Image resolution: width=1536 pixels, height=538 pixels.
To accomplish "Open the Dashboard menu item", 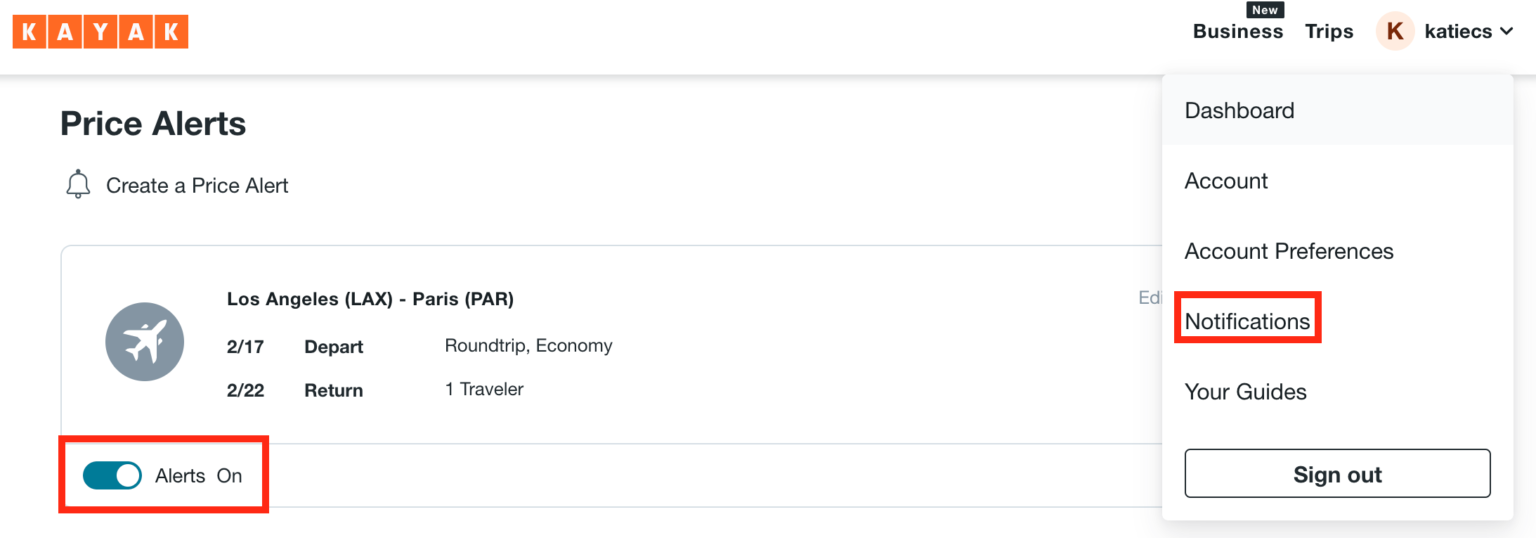I will click(x=1239, y=111).
